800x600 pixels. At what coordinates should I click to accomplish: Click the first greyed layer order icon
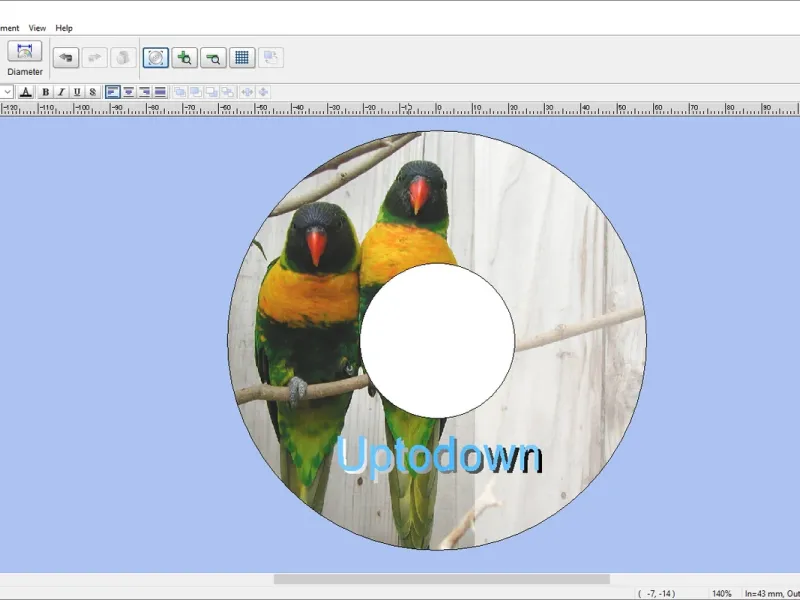pyautogui.click(x=180, y=92)
